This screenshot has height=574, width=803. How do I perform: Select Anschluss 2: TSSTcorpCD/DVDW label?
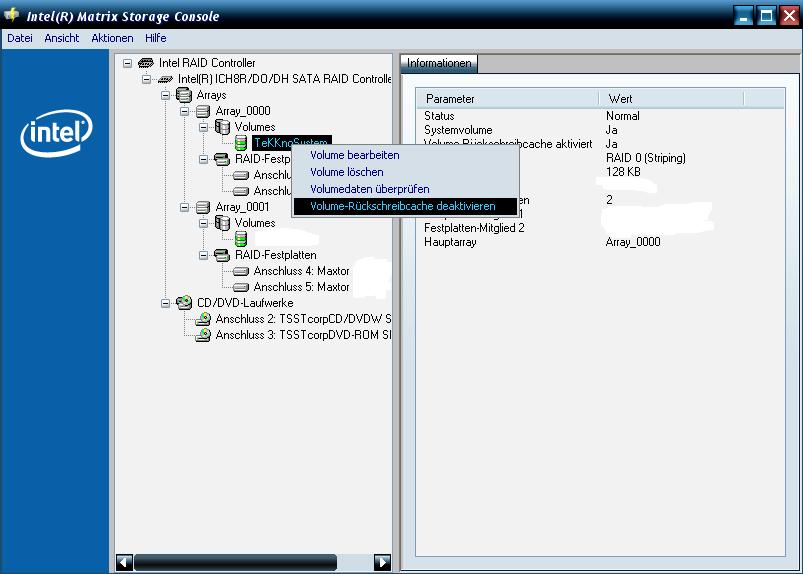tap(303, 319)
